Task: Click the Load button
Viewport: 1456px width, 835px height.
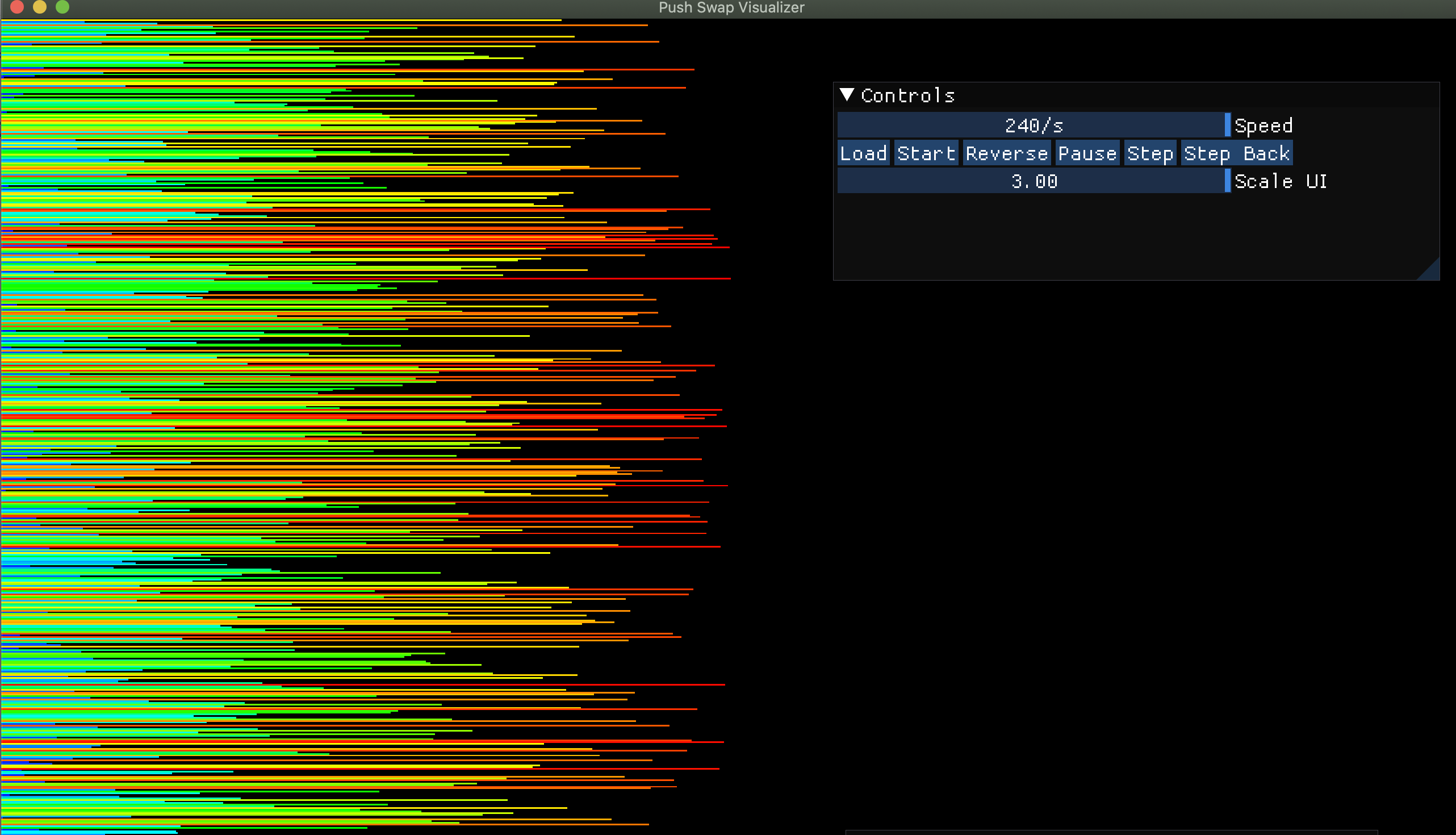Action: 863,153
